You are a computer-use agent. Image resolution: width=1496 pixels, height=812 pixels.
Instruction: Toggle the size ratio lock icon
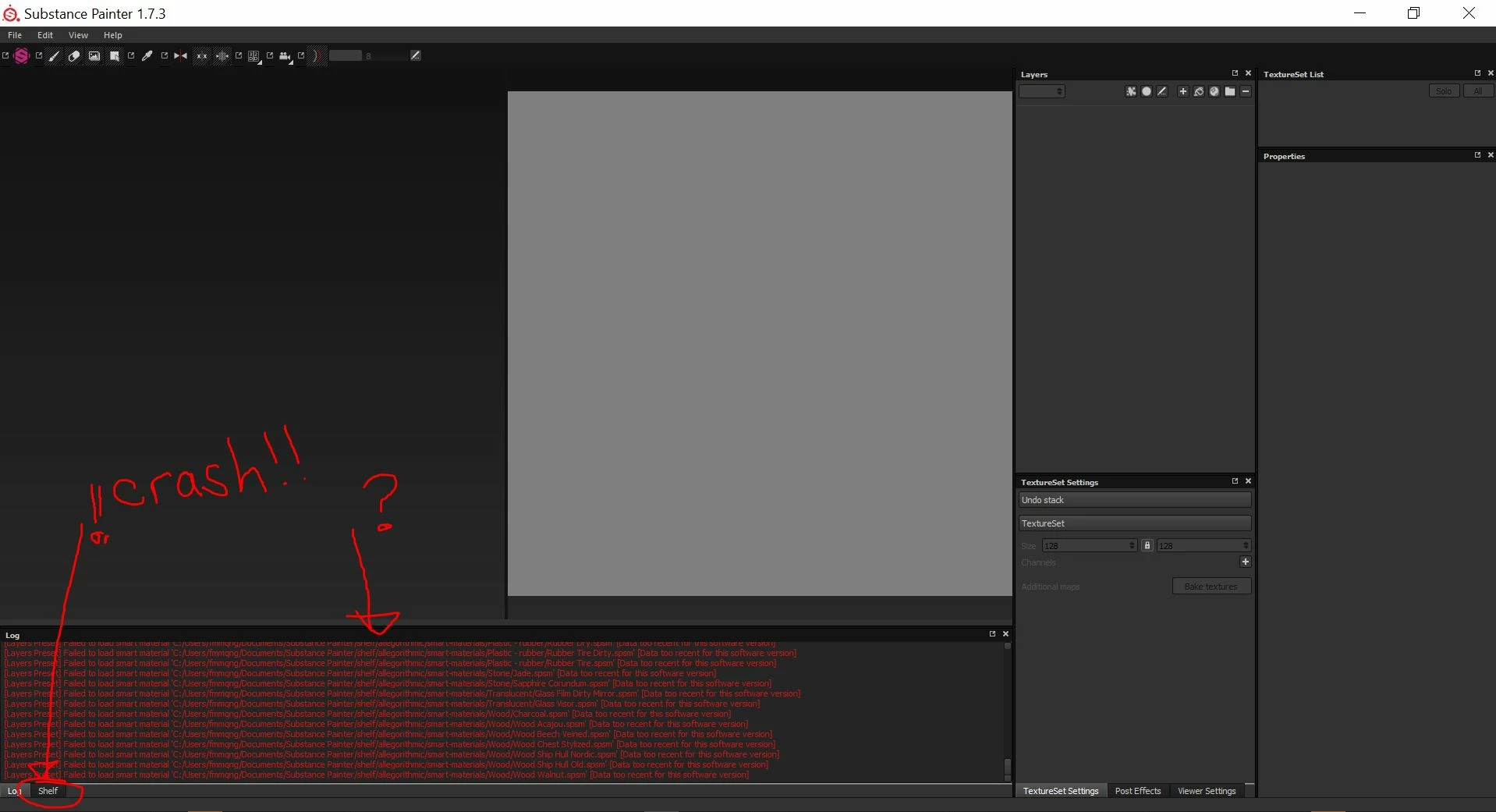click(x=1147, y=546)
